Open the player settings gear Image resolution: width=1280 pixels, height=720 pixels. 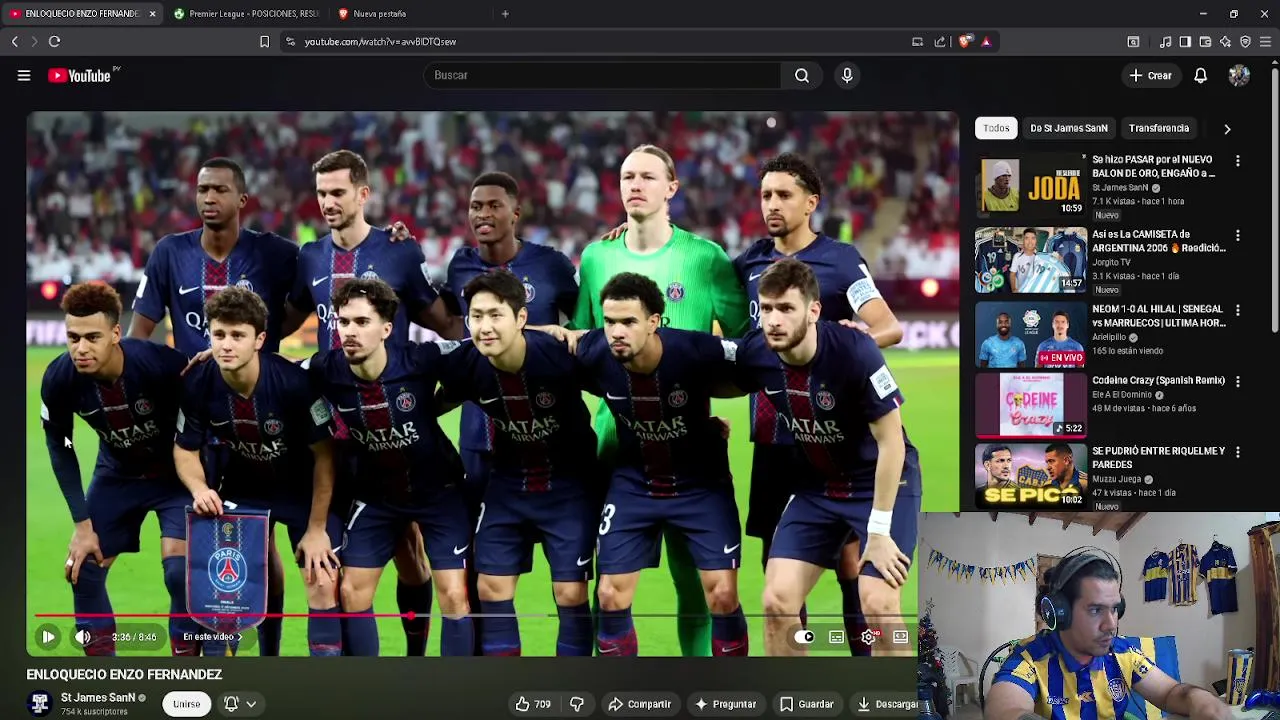click(869, 637)
